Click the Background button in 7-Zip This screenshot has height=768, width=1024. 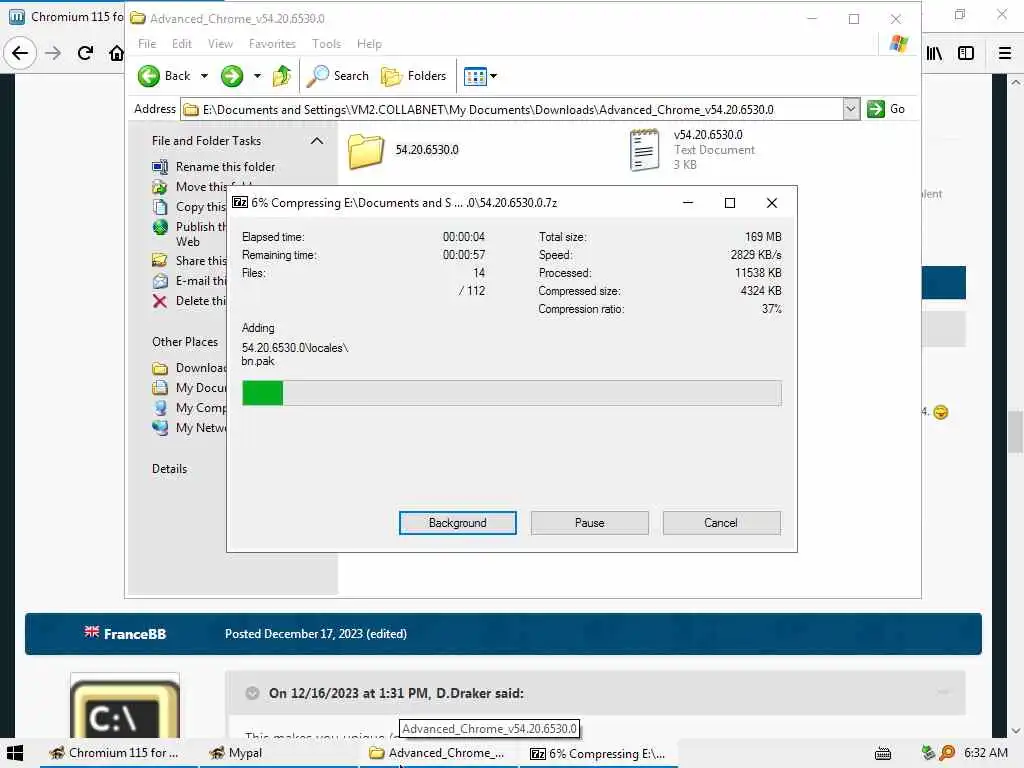click(x=458, y=523)
